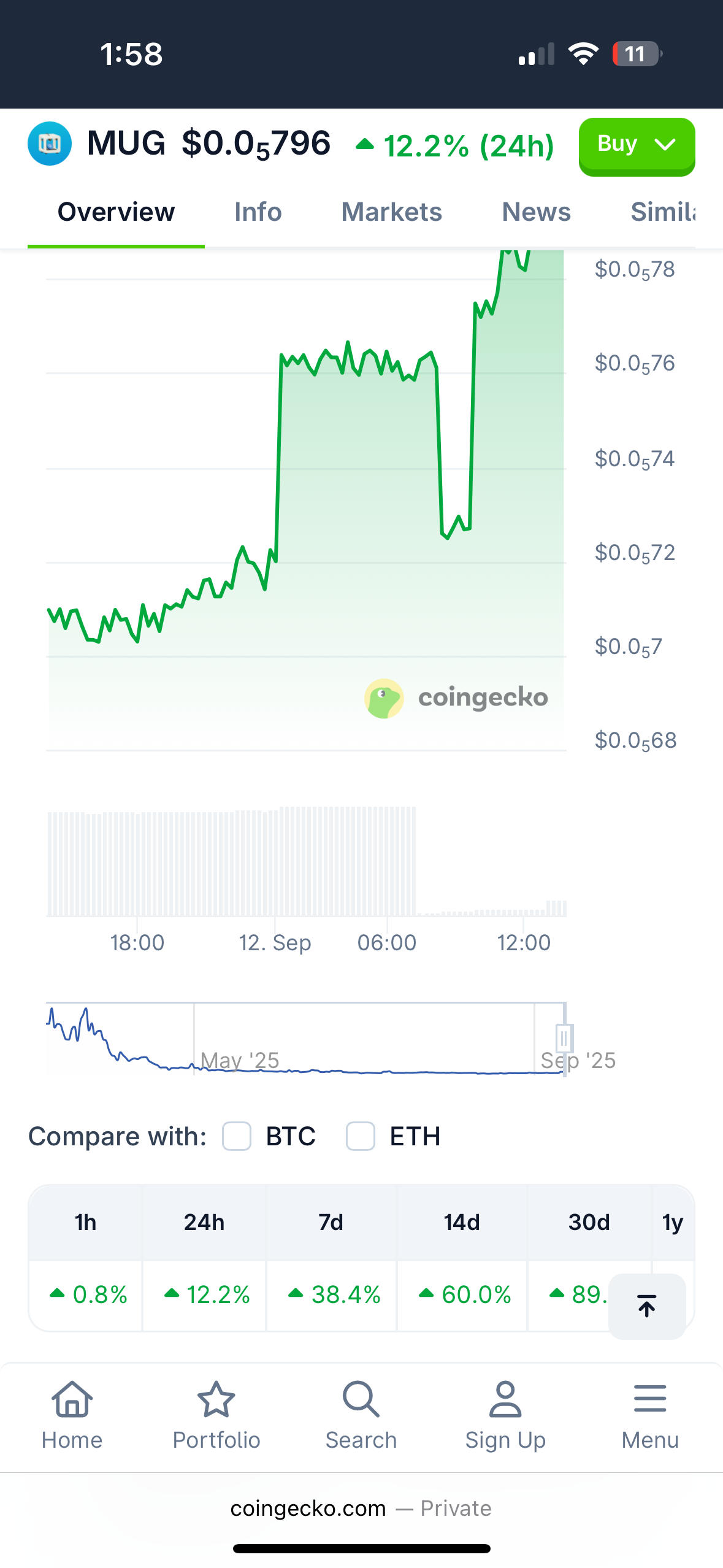This screenshot has width=723, height=1568.
Task: Select the Overview tab
Action: point(116,212)
